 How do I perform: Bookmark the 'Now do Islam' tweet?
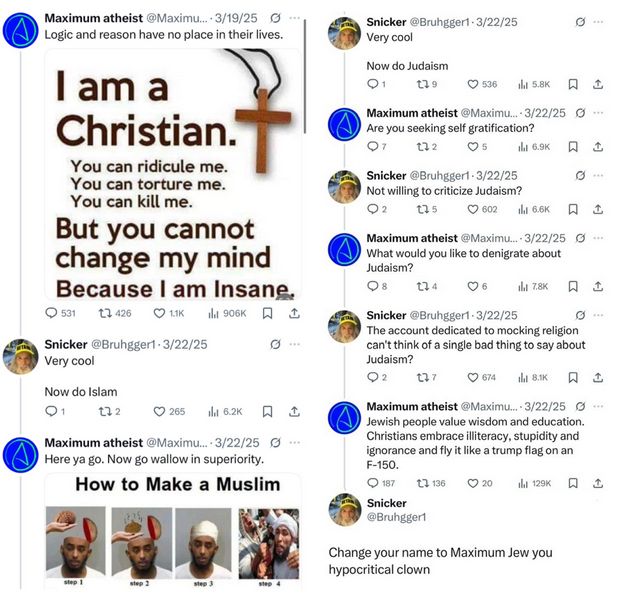[x=267, y=411]
